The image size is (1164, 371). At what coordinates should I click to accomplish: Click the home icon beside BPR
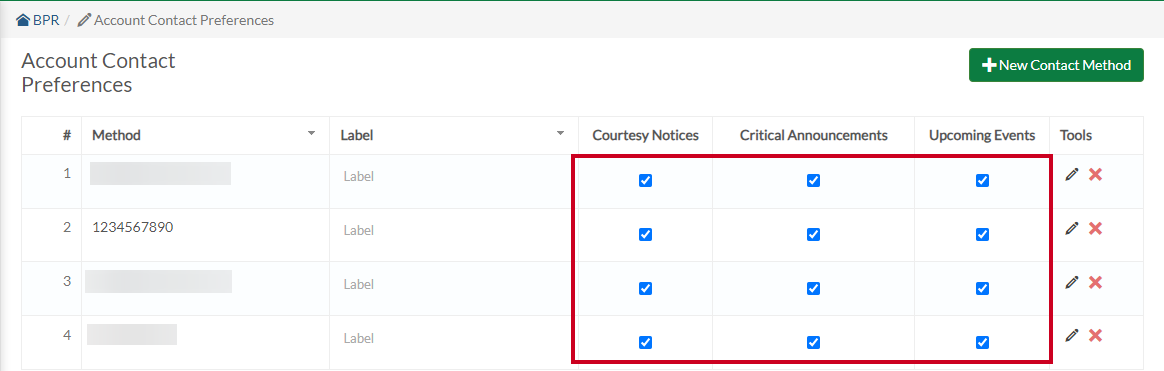tap(23, 20)
